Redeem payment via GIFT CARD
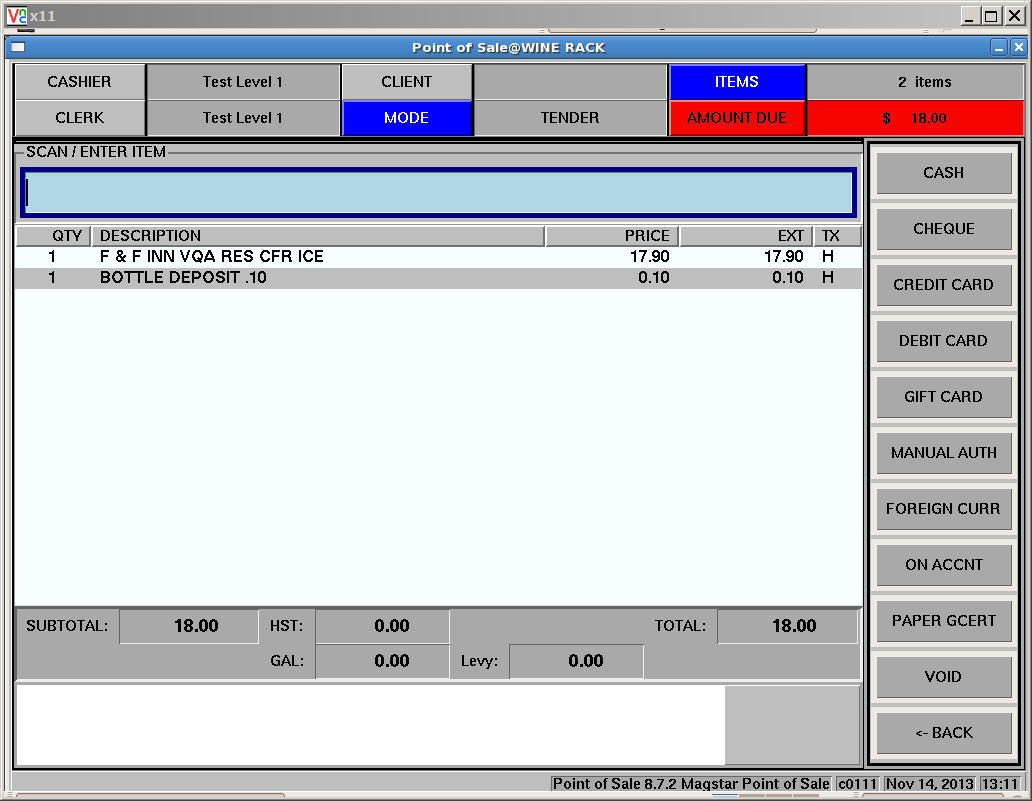1032x801 pixels. pos(943,396)
